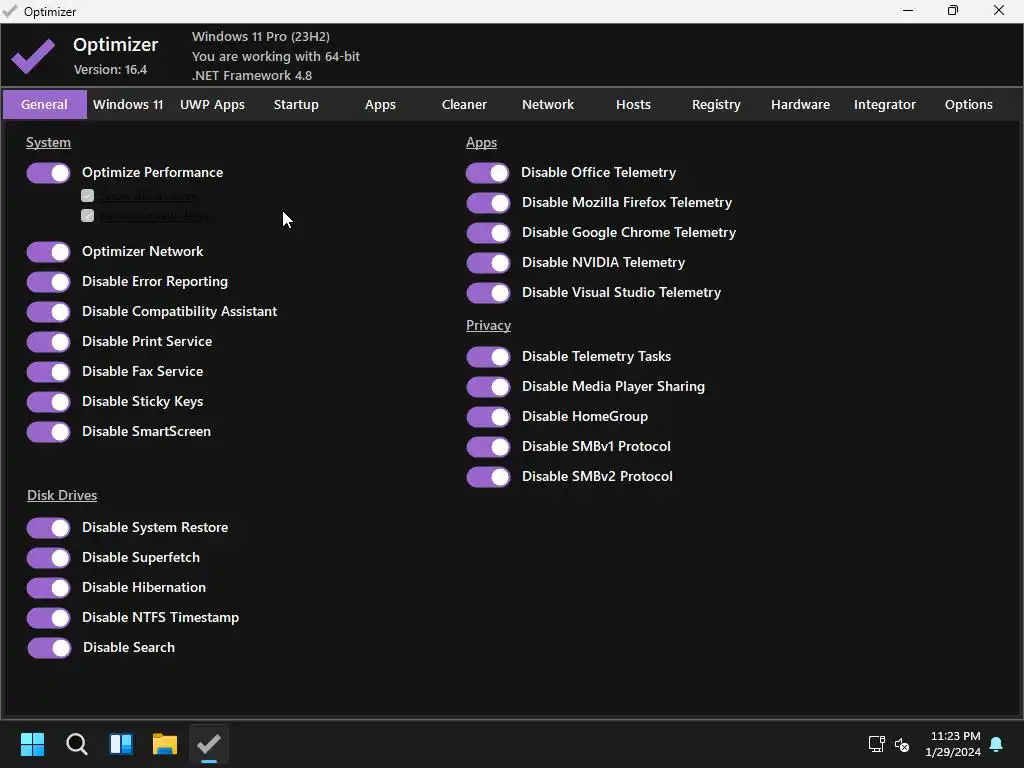Screen dimensions: 1024x768
Task: Toggle Disable Mozilla Firefox Telemetry
Action: click(x=488, y=203)
